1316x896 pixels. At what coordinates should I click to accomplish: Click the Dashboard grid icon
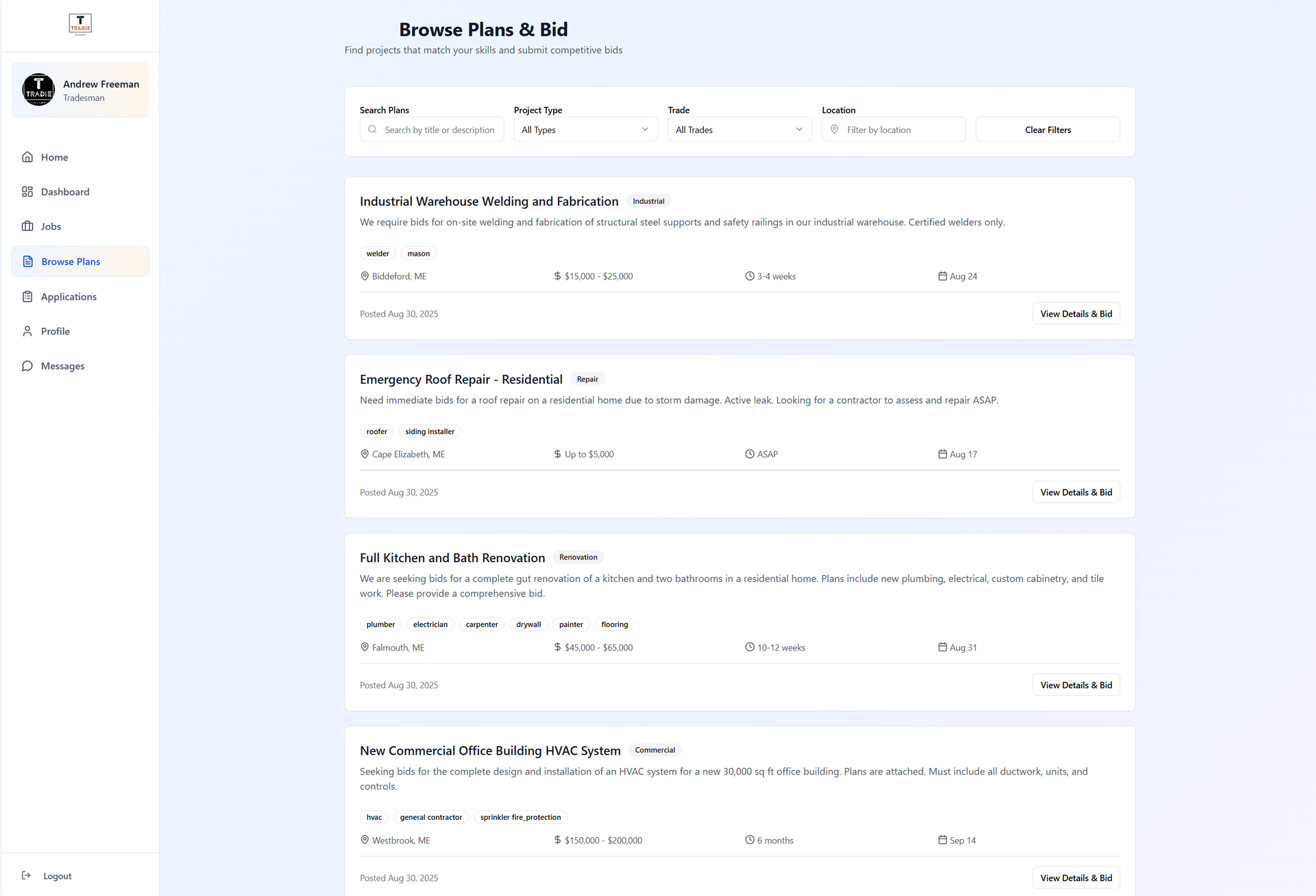point(27,192)
